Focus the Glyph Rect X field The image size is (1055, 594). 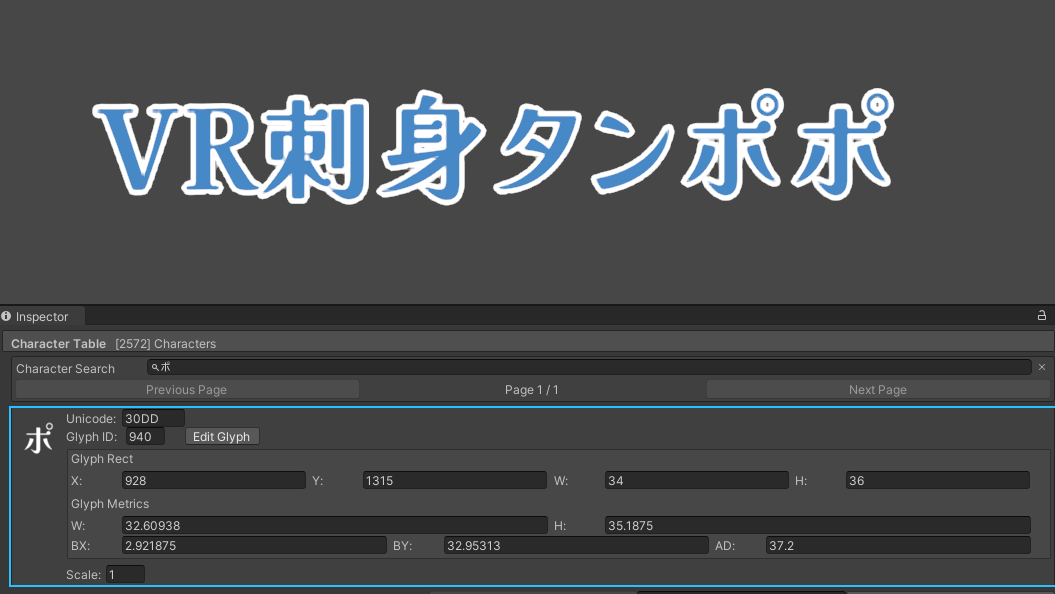pyautogui.click(x=213, y=481)
